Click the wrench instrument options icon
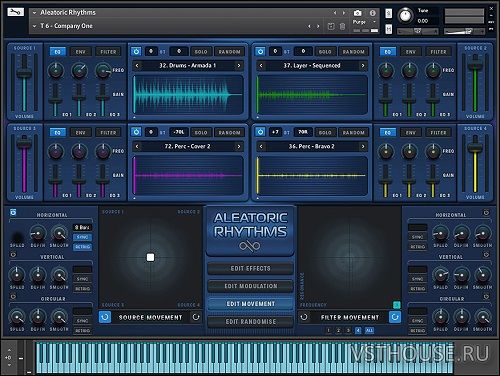Image resolution: width=500 pixels, height=376 pixels. [x=15, y=12]
